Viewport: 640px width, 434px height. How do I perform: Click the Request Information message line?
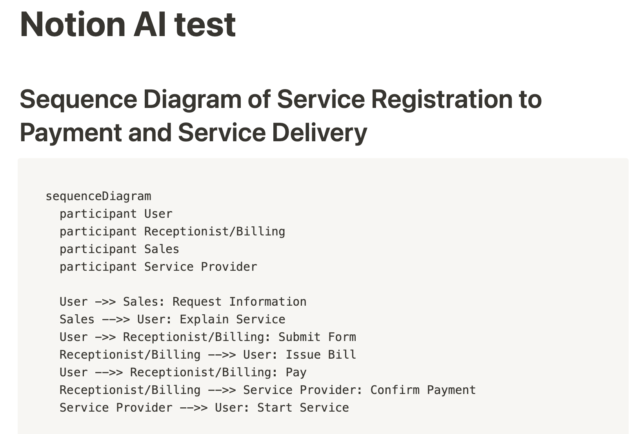[183, 302]
